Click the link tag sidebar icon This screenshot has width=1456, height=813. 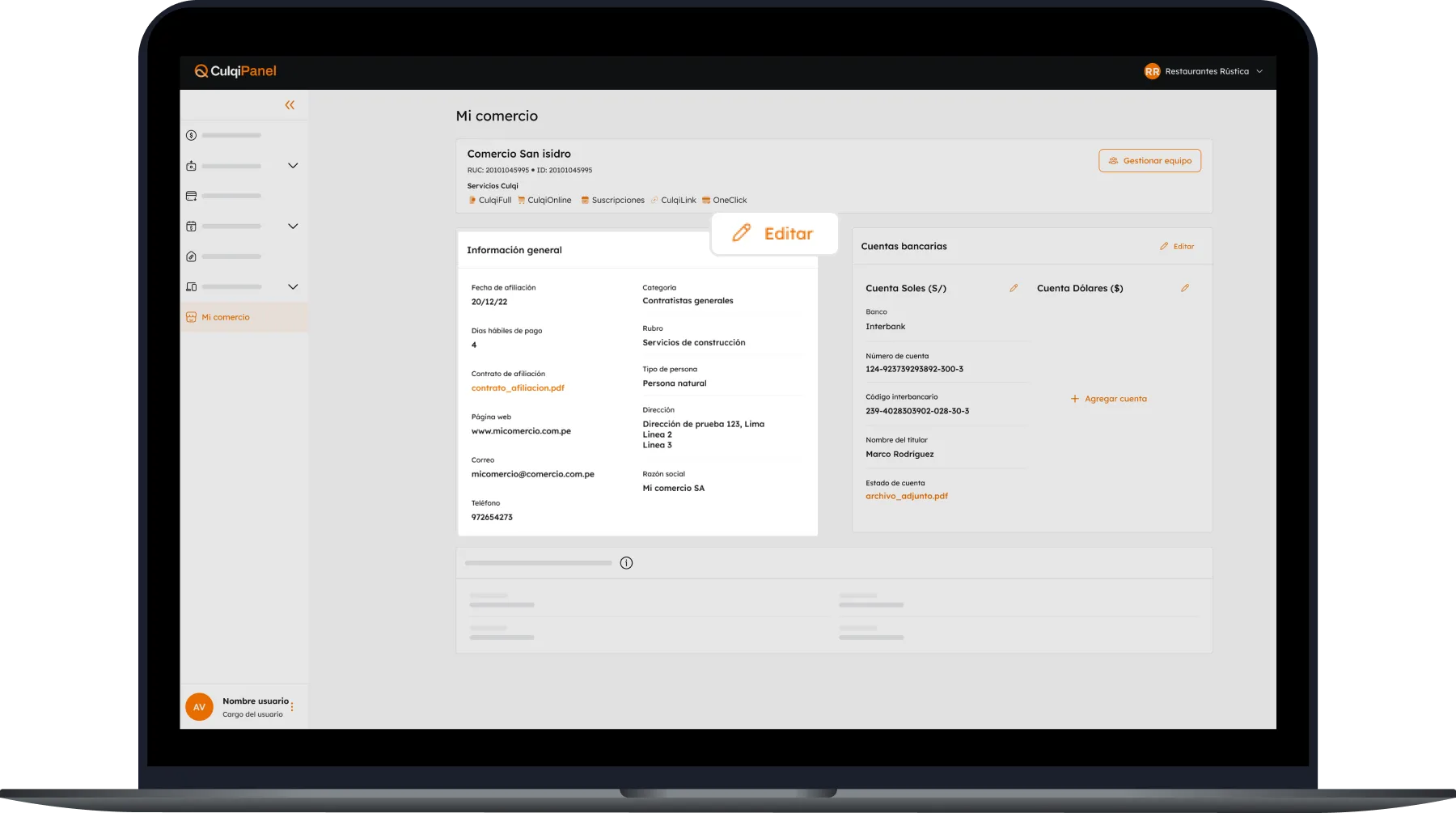(x=191, y=256)
